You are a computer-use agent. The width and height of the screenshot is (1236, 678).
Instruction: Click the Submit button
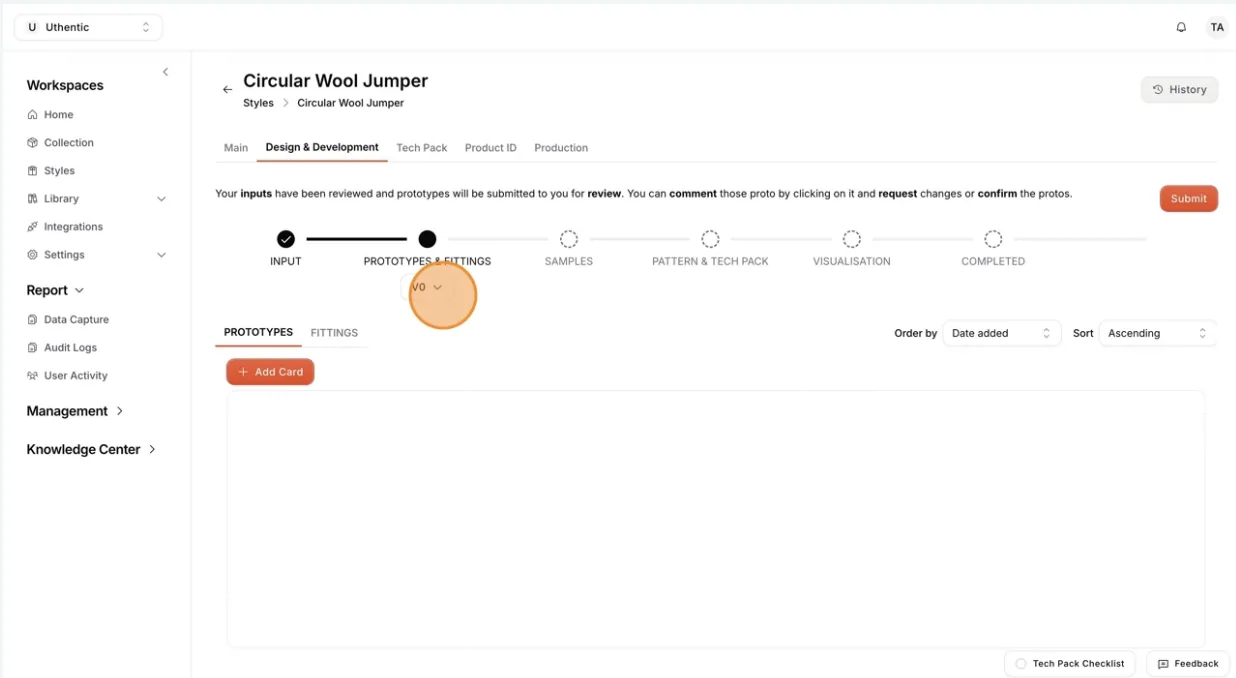(1189, 198)
